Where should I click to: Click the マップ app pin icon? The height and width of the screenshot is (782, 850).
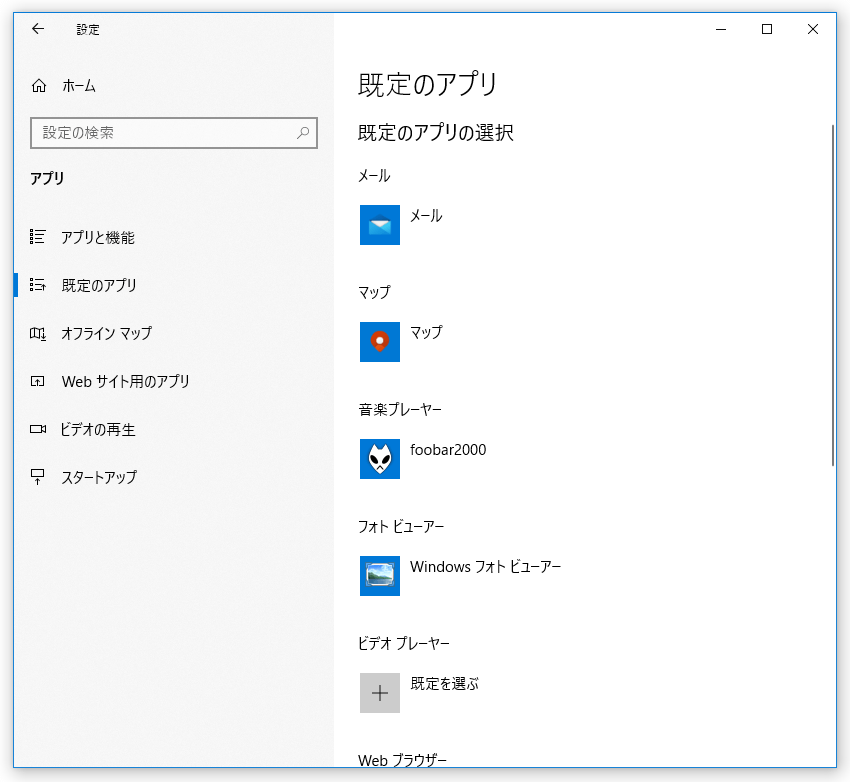(x=380, y=342)
